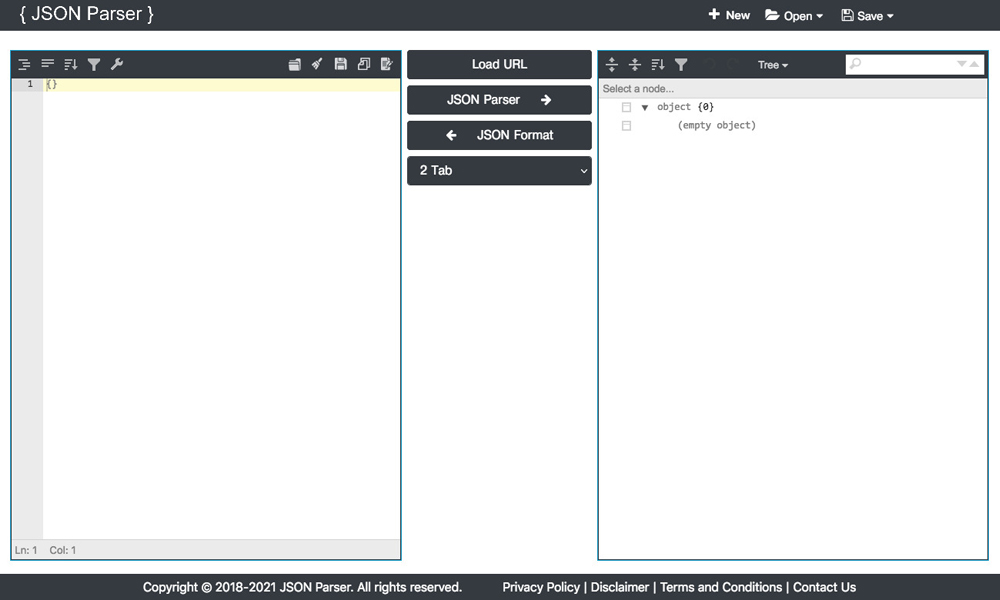This screenshot has height=600, width=1000.
Task: Click the expand all icon in the tree panel
Action: (x=612, y=65)
